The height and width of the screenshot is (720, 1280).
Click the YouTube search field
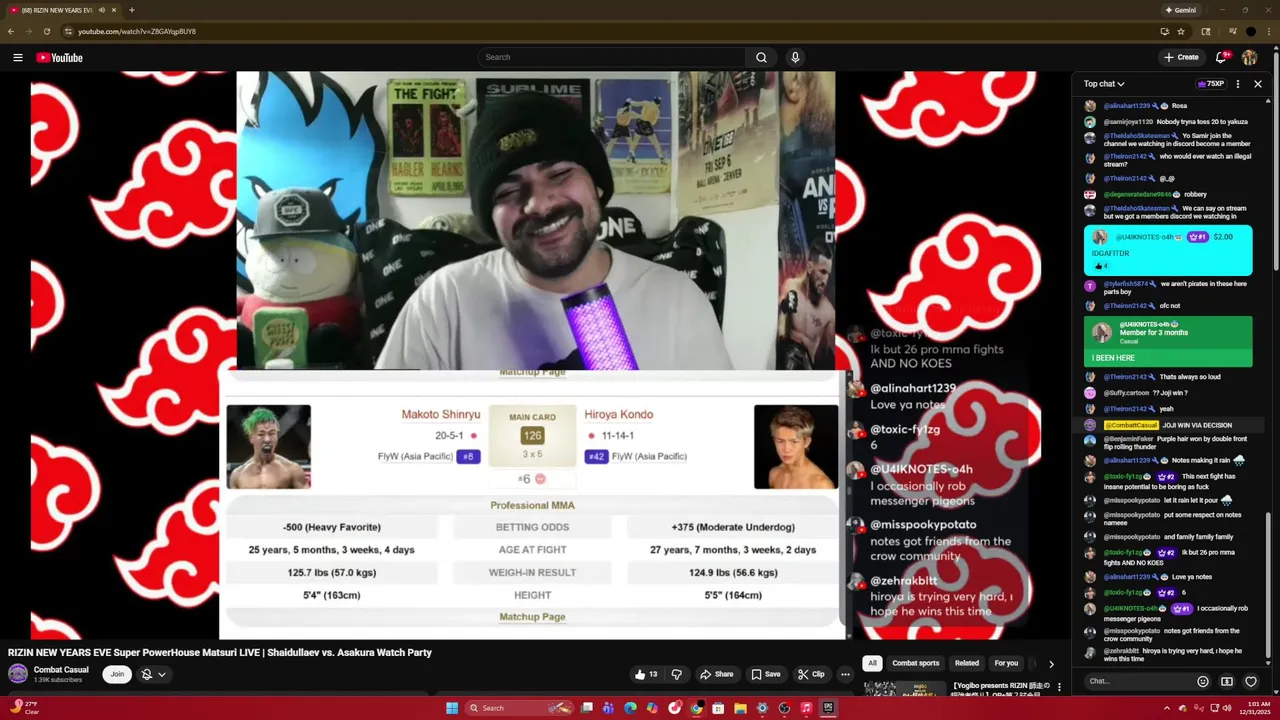610,57
